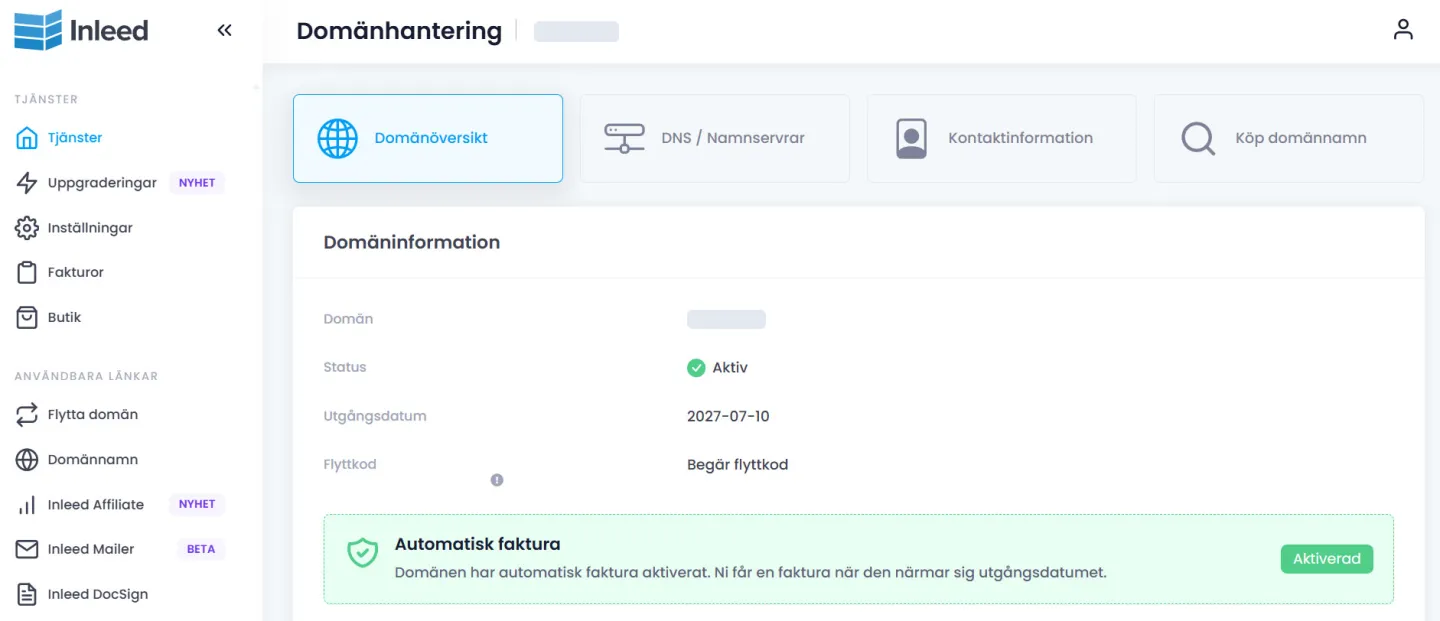Click the Status label

[345, 368]
